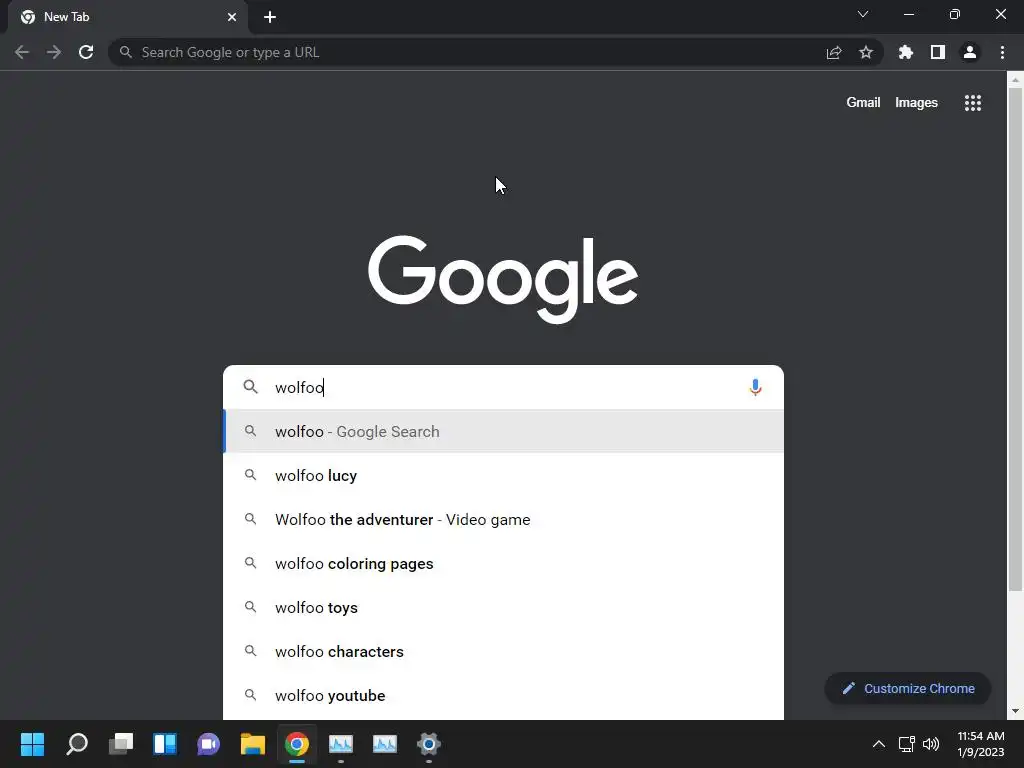
Task: Close the New Tab tab
Action: coord(232,17)
